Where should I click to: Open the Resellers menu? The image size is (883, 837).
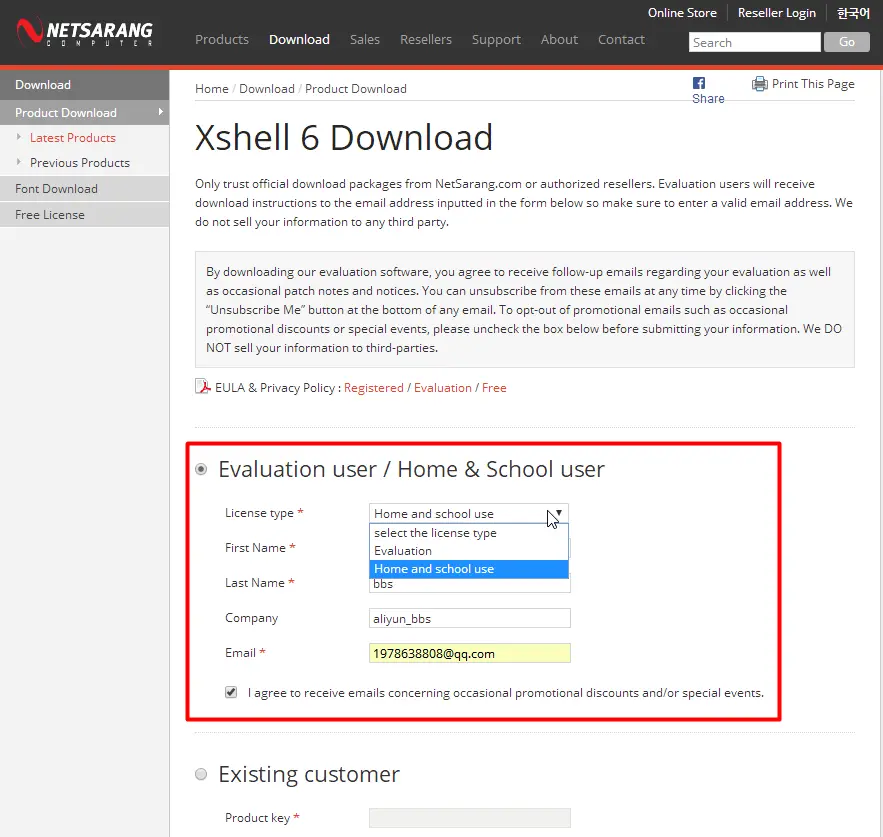tap(426, 39)
